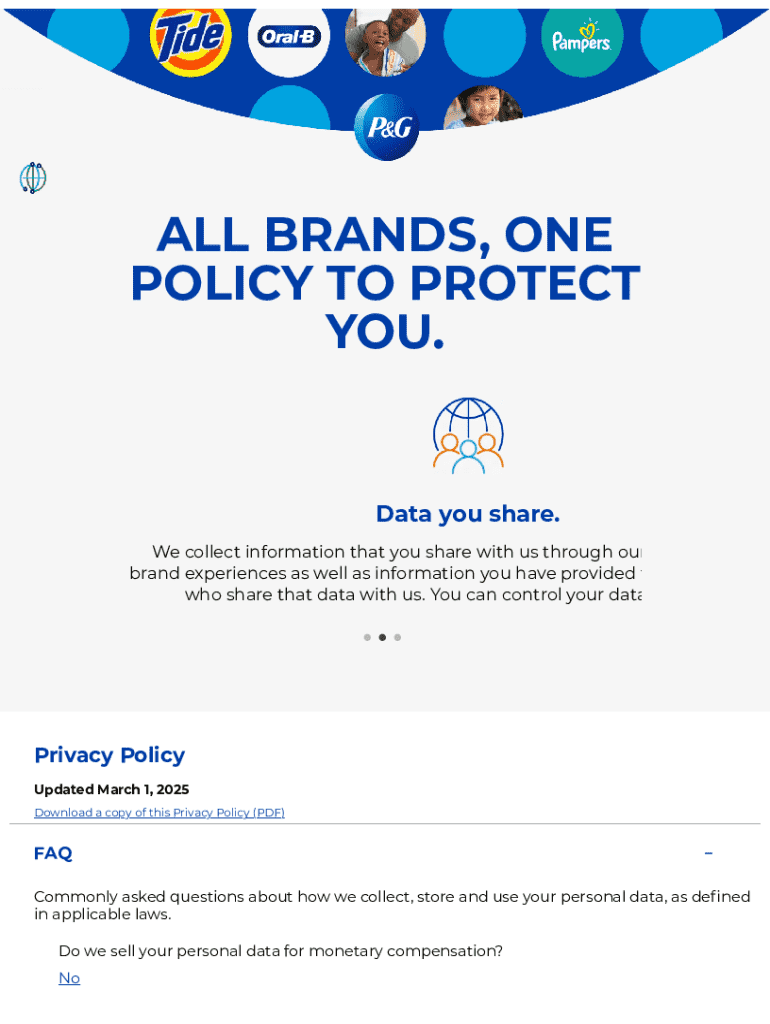
Task: Click the "We collect information" slide description
Action: 385,573
